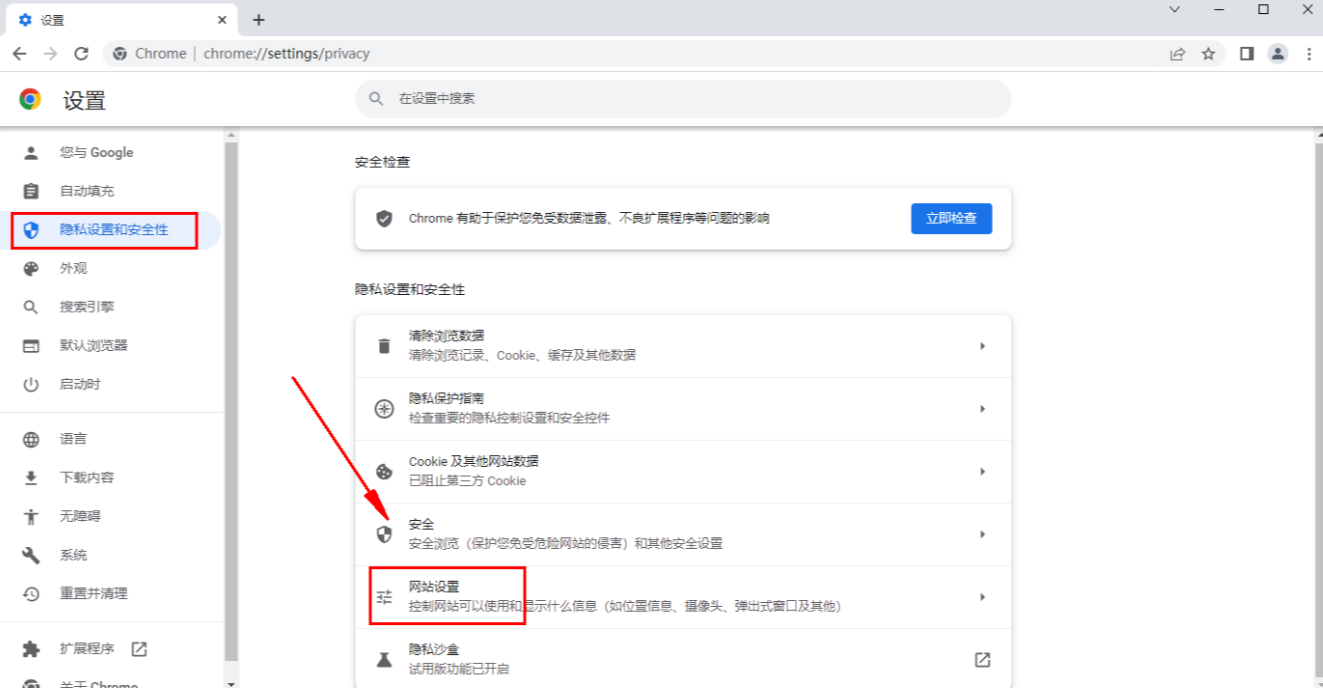The width and height of the screenshot is (1323, 688).
Task: Click the settings gear favicon in tab
Action: coord(25,20)
